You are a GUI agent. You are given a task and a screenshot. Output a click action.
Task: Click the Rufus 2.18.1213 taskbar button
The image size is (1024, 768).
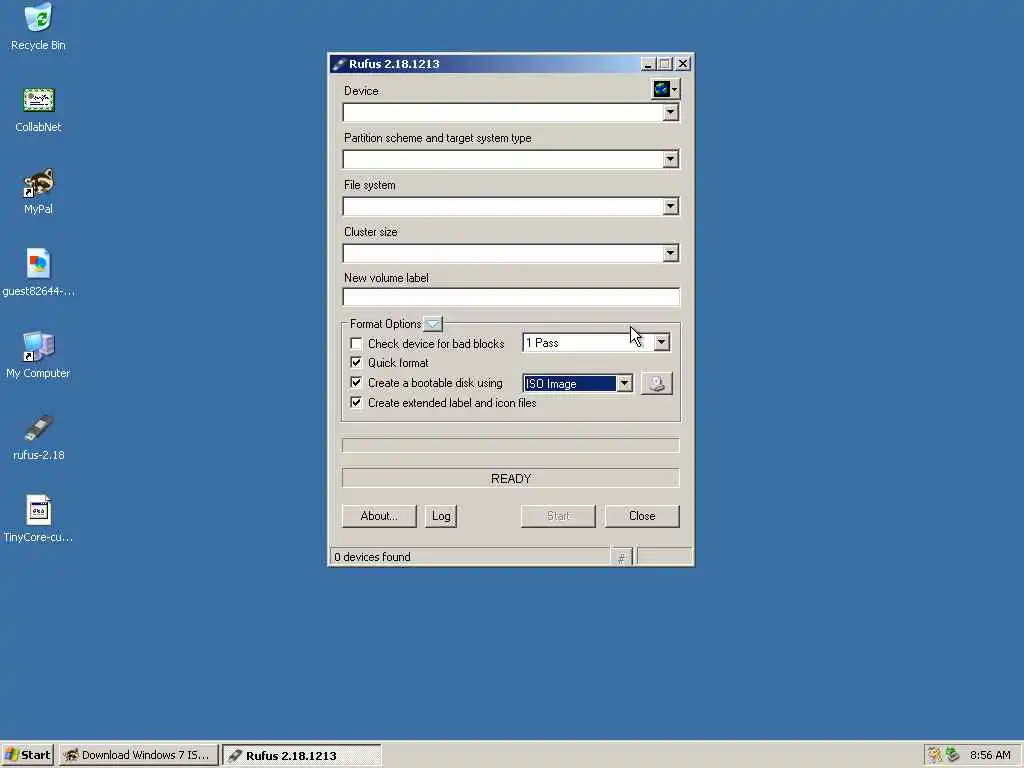[302, 755]
